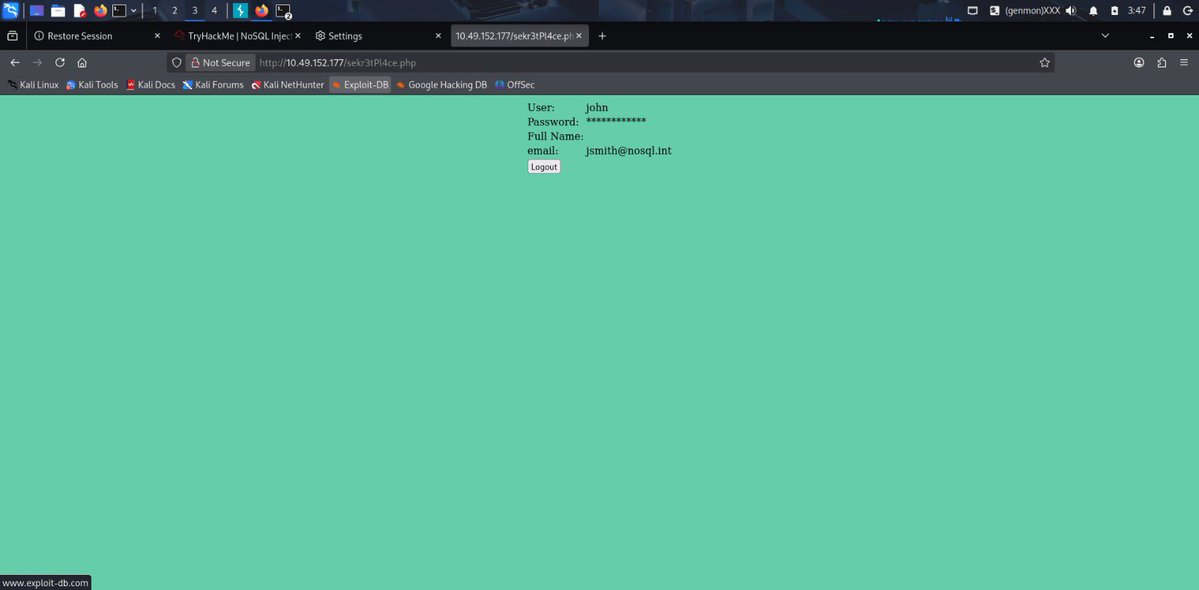Open the Google Hacking DB bookmark
1199x590 pixels.
[441, 85]
